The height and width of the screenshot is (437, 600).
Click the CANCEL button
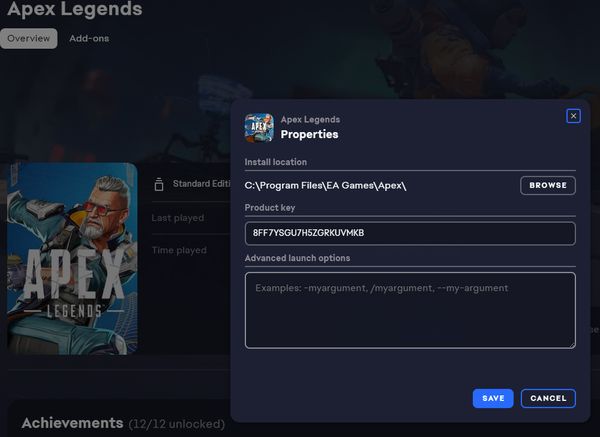(548, 398)
